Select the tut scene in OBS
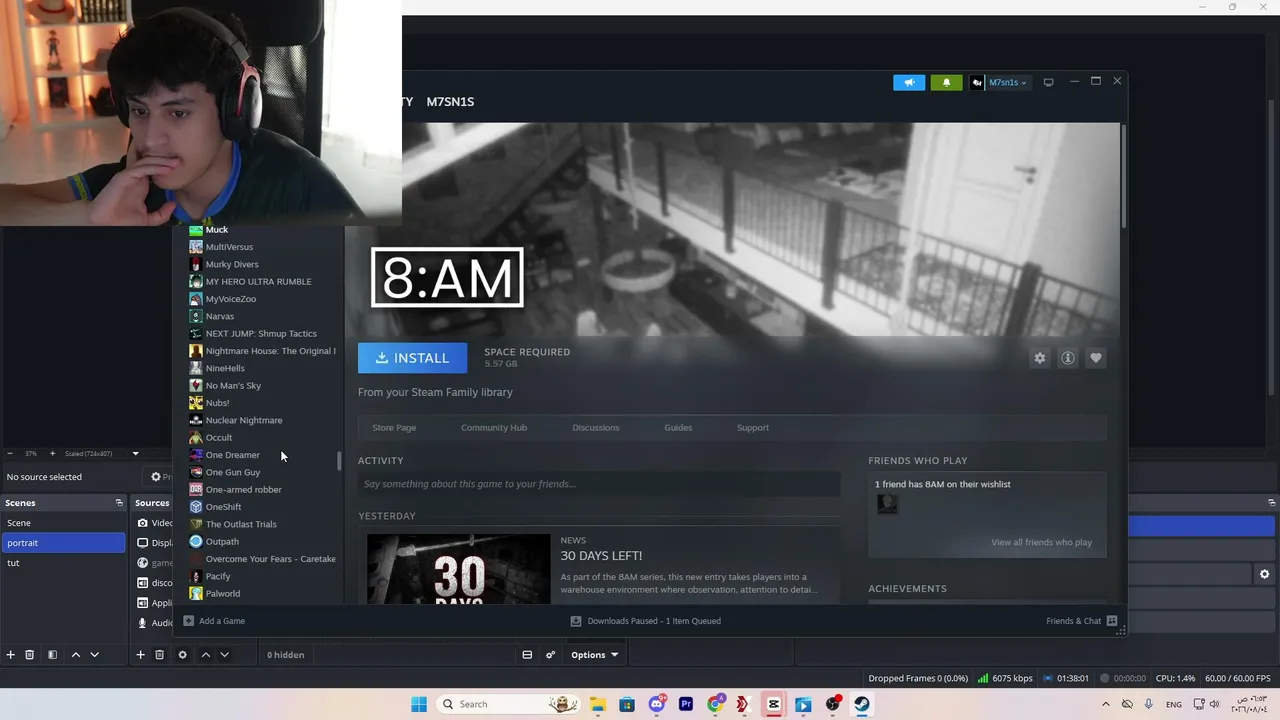Screen dimensions: 1280x720 point(63,563)
